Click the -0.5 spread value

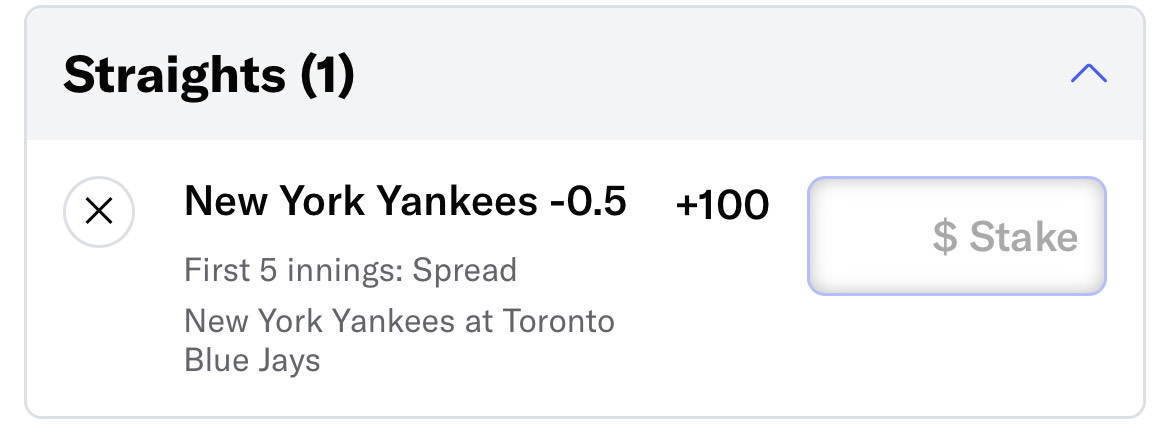pyautogui.click(x=588, y=201)
